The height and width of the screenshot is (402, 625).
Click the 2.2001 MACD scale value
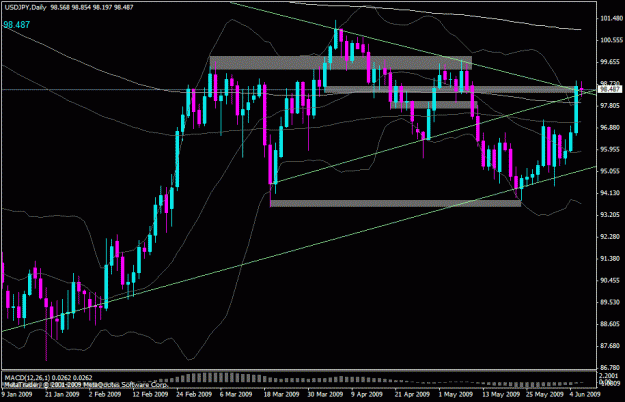point(609,376)
